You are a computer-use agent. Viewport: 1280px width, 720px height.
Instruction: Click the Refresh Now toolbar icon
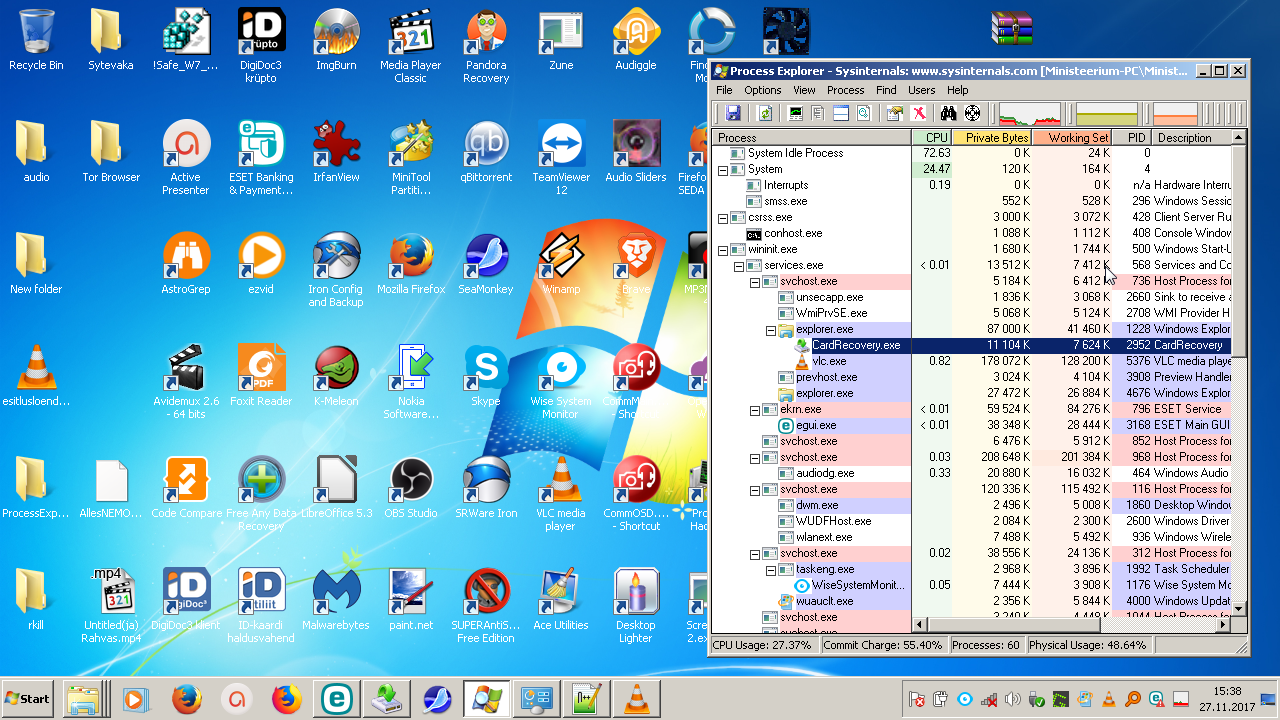765,113
